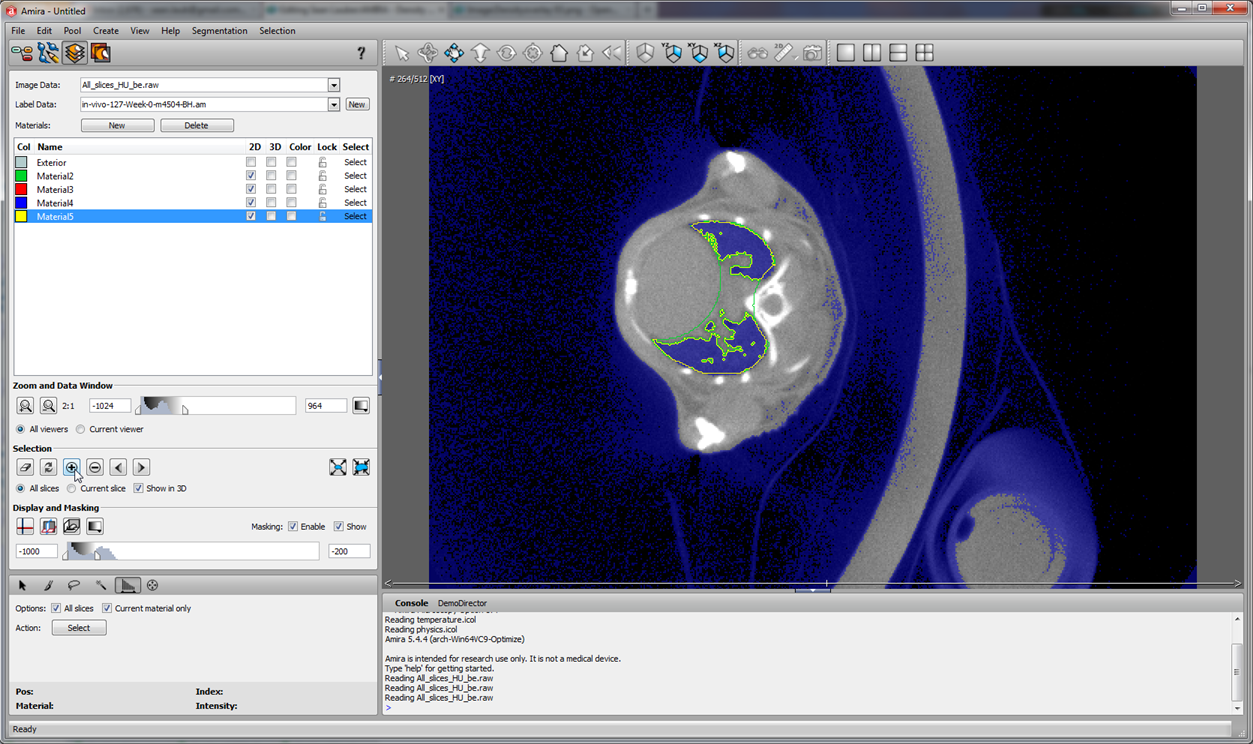Viewport: 1253px width, 744px height.
Task: Switch to the DemoDirector tab
Action: coord(462,604)
